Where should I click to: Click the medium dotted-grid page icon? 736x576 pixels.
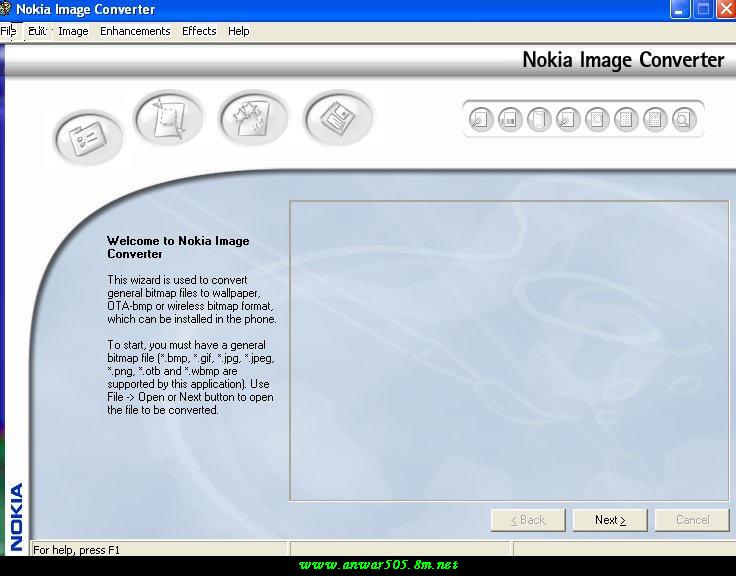(626, 119)
